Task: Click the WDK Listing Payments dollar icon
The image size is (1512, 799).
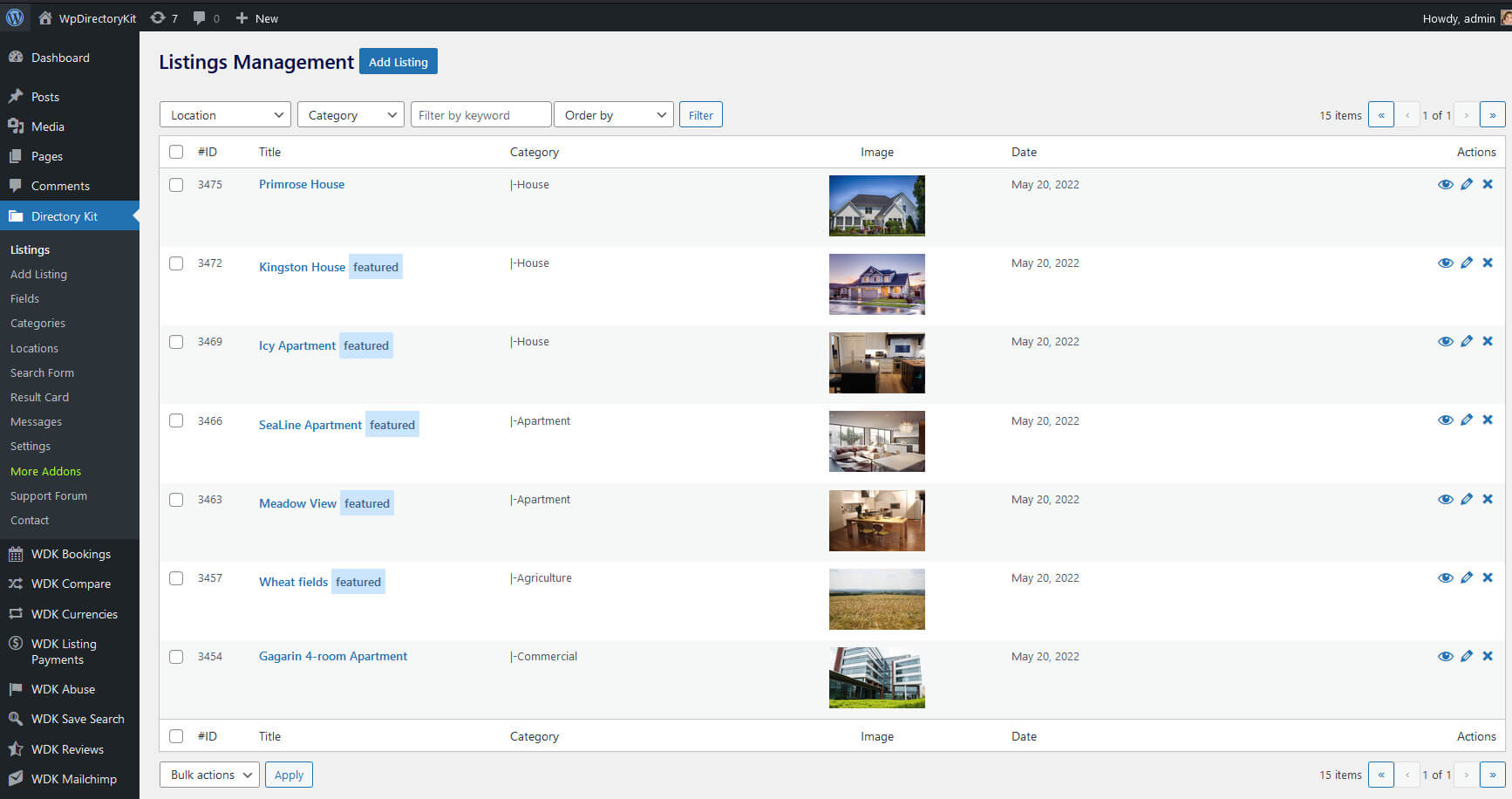Action: coord(16,644)
